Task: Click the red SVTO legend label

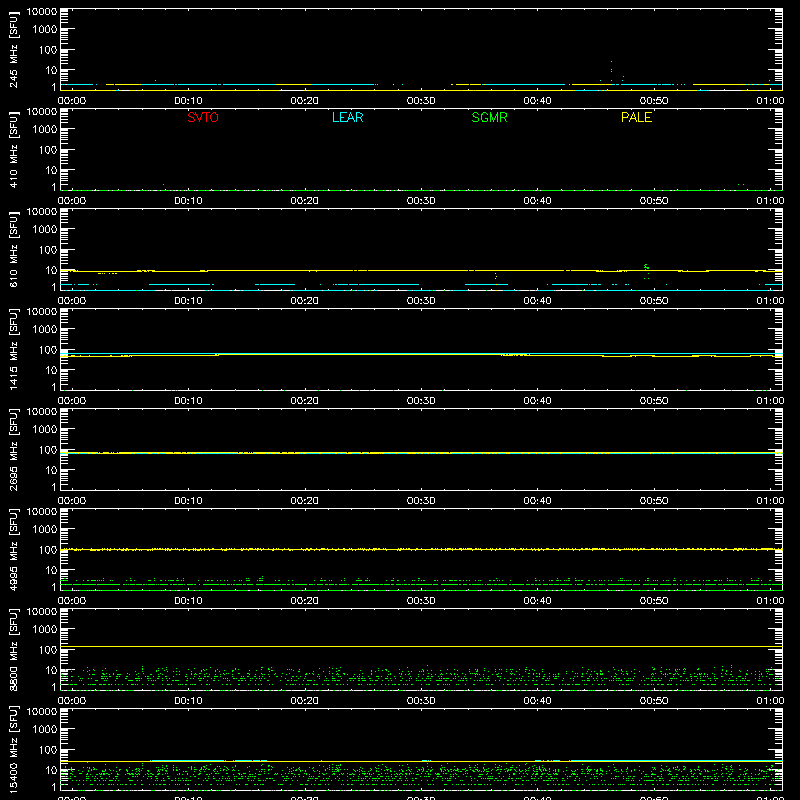Action: click(x=203, y=117)
